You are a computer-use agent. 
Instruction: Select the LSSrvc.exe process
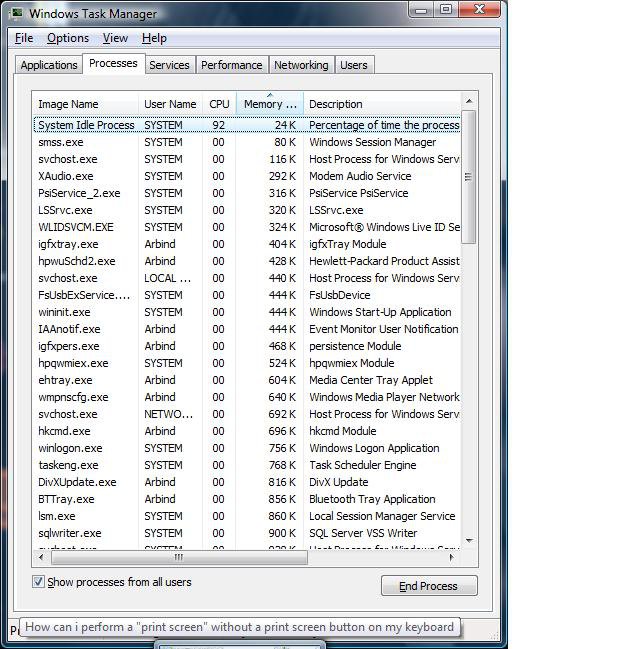coord(247,210)
